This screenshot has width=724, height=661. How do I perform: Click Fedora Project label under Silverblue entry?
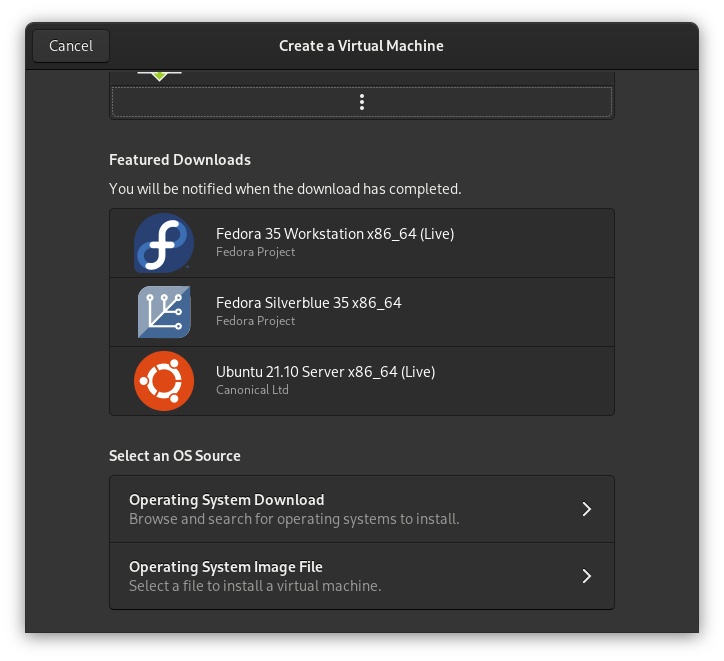pyautogui.click(x=255, y=321)
